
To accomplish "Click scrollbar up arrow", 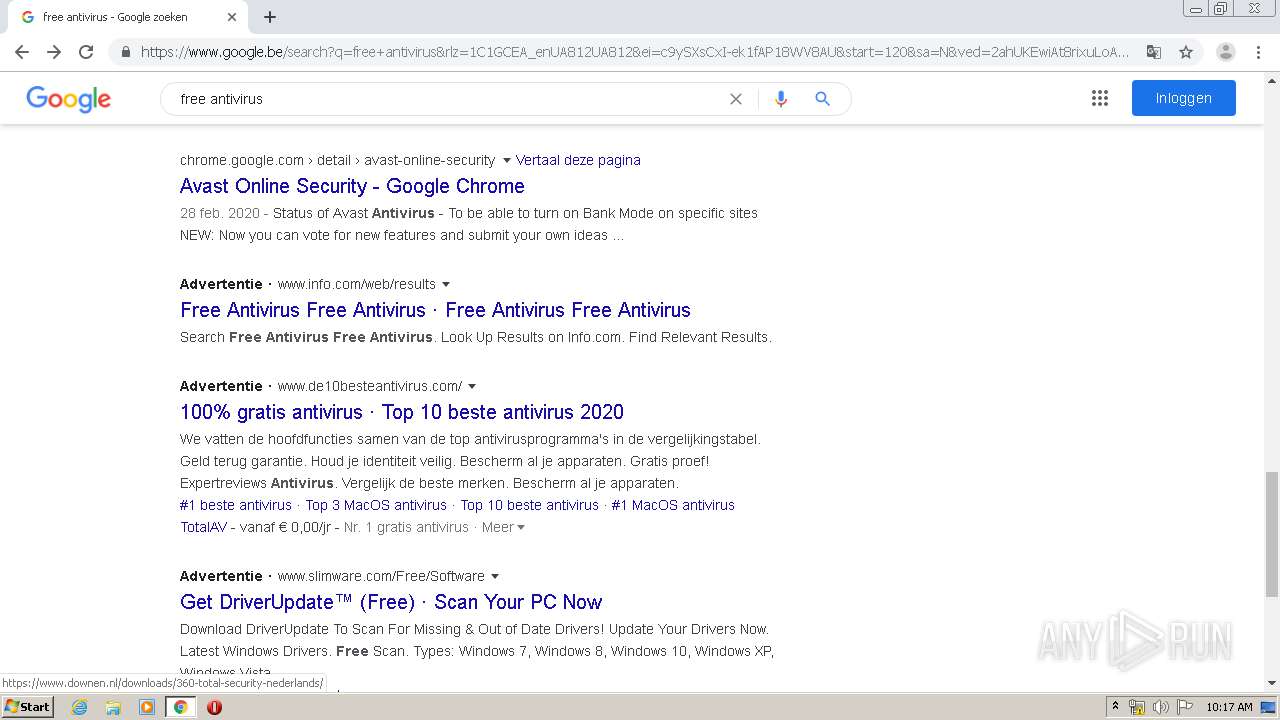I will coord(1271,79).
